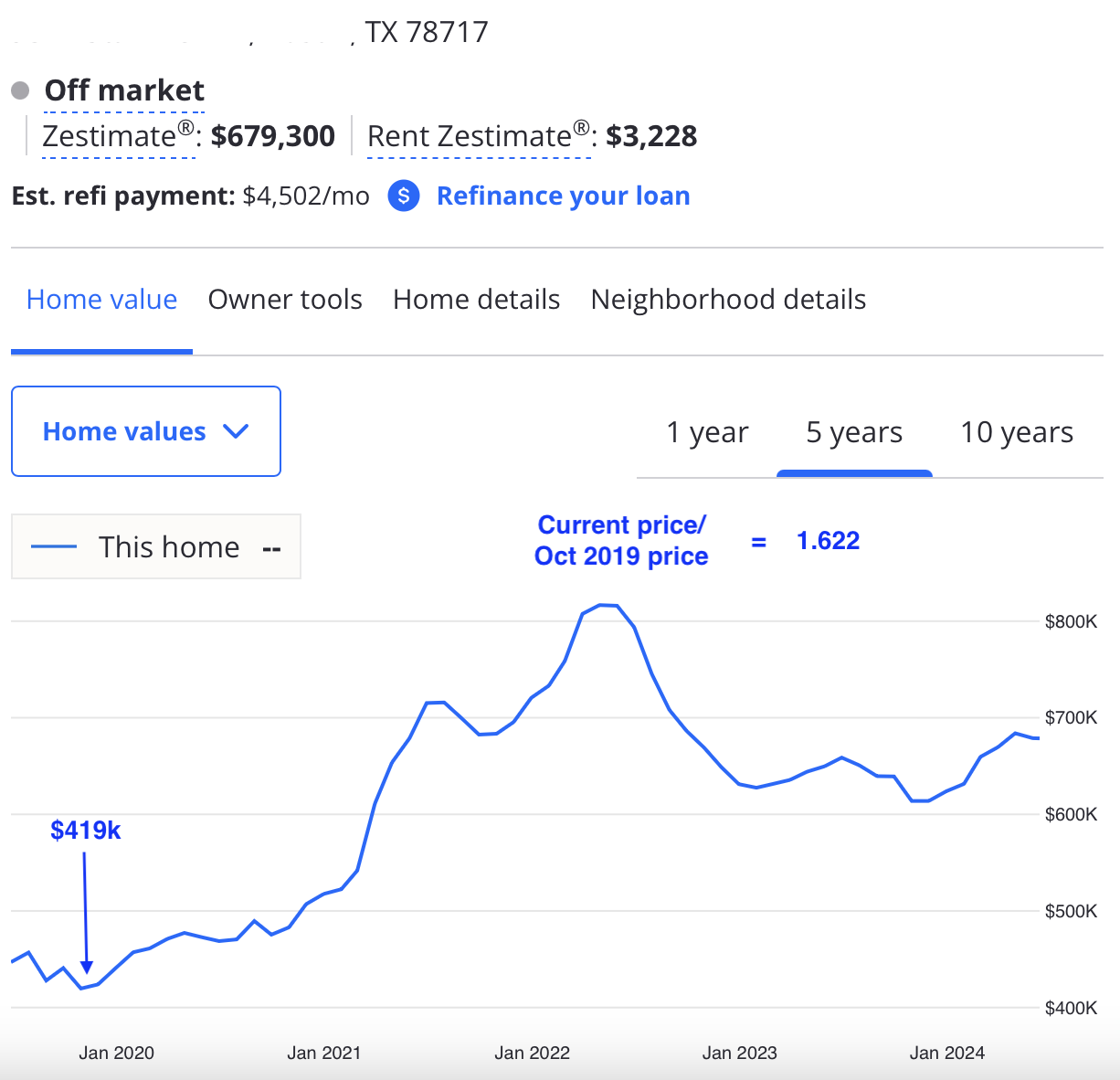Click the blue legend line swatch
Image resolution: width=1120 pixels, height=1080 pixels.
tap(54, 547)
